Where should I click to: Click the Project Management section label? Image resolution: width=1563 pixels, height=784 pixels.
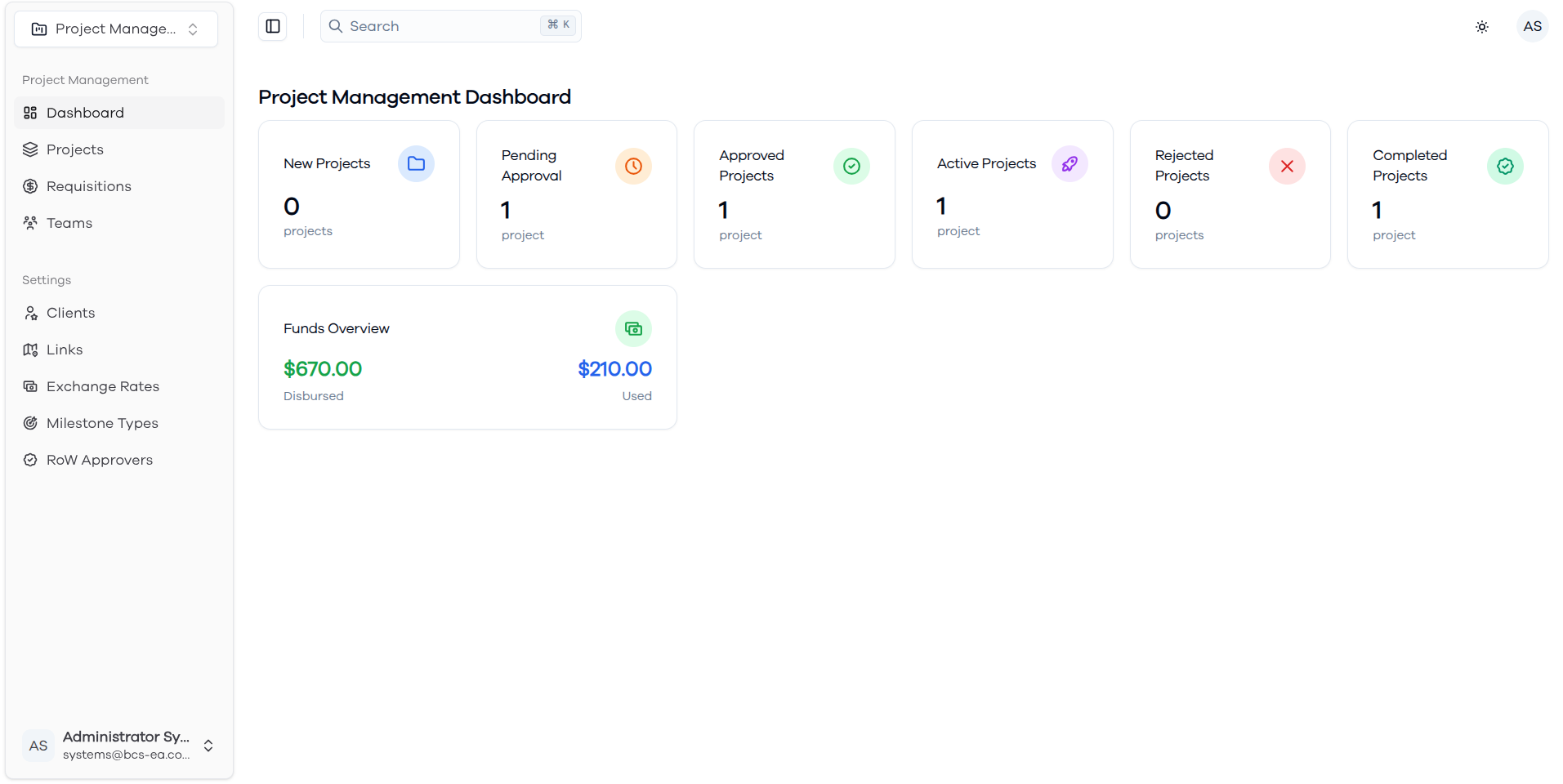(85, 80)
